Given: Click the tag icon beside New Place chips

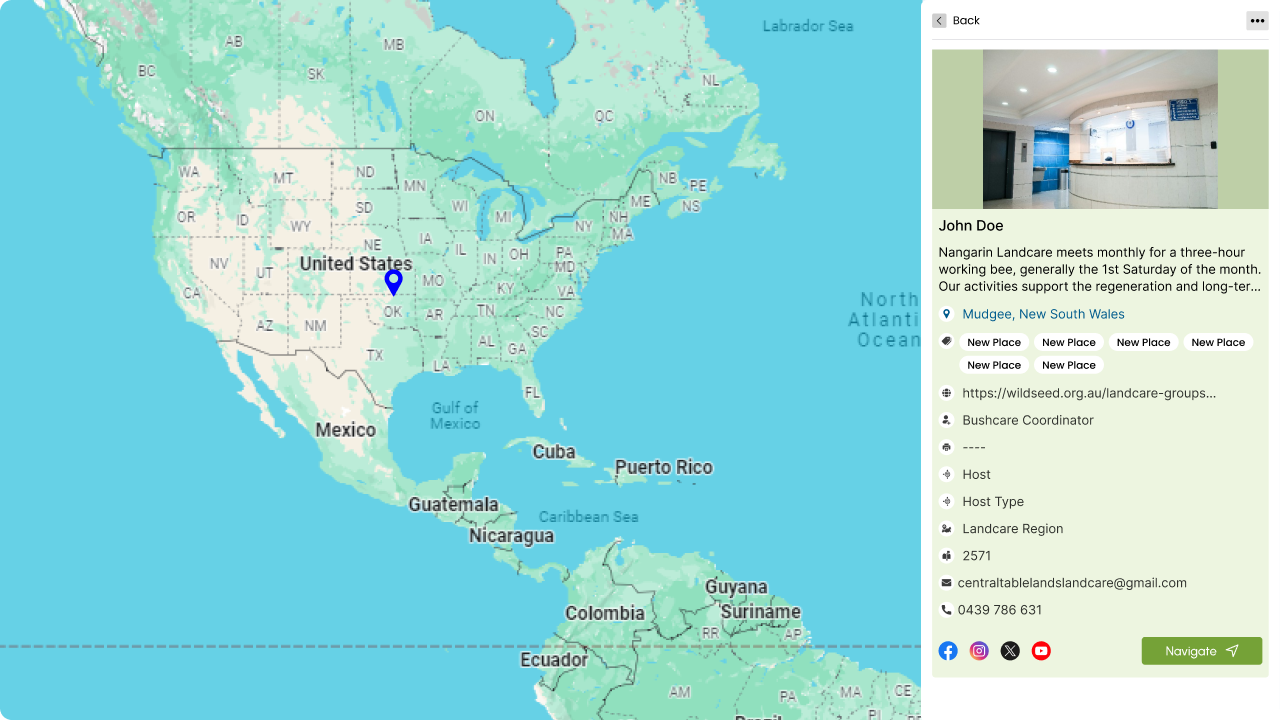Looking at the screenshot, I should (x=946, y=342).
